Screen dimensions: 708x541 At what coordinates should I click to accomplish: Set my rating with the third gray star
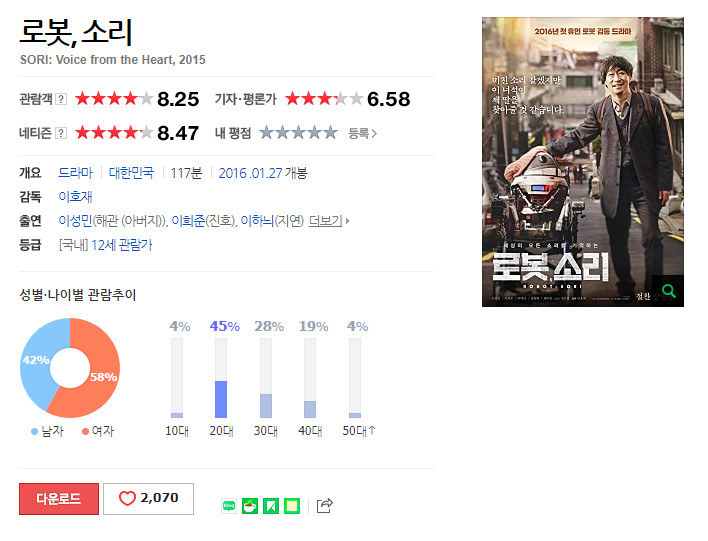tap(298, 133)
